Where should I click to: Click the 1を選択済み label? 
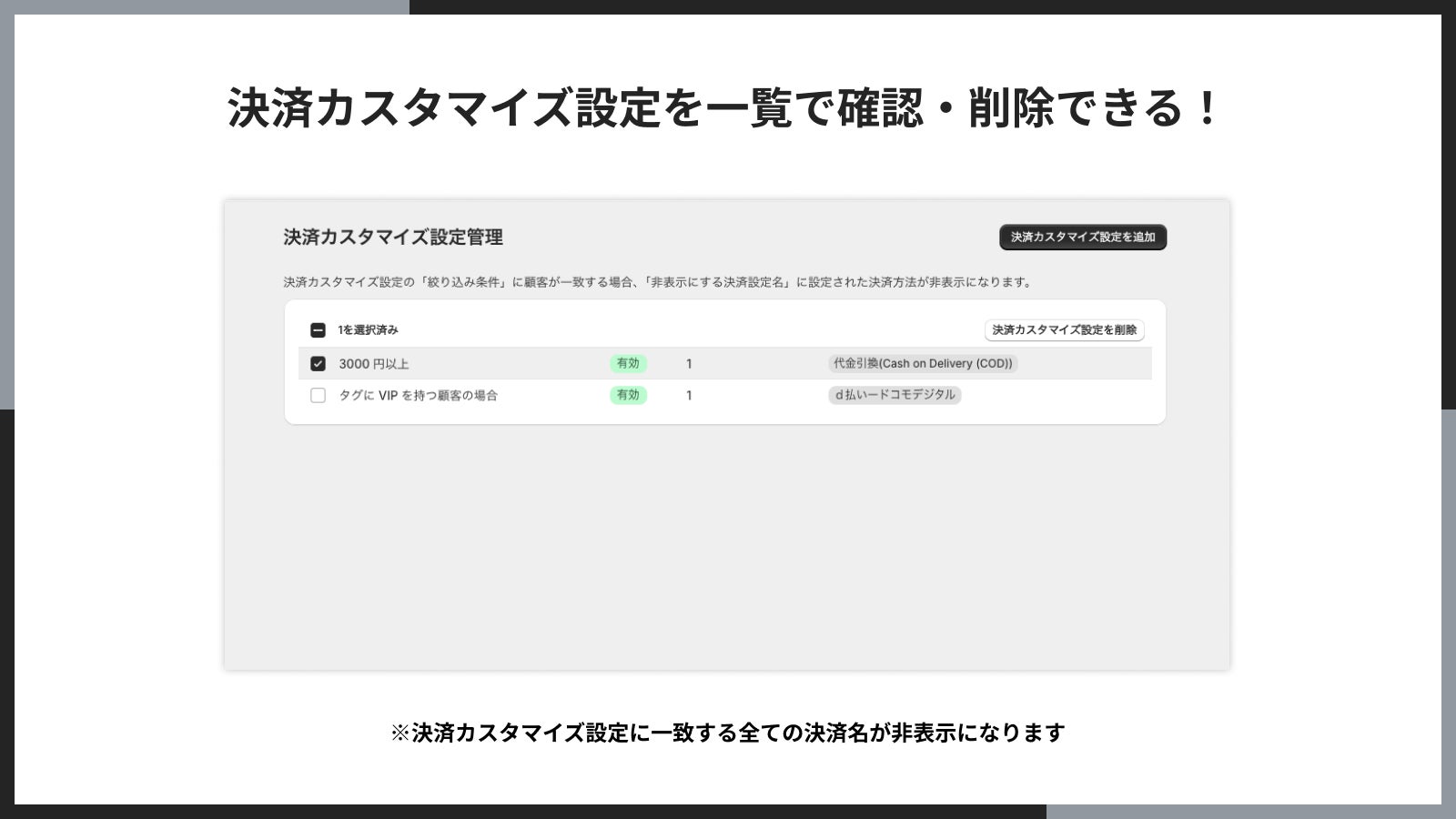coord(368,330)
